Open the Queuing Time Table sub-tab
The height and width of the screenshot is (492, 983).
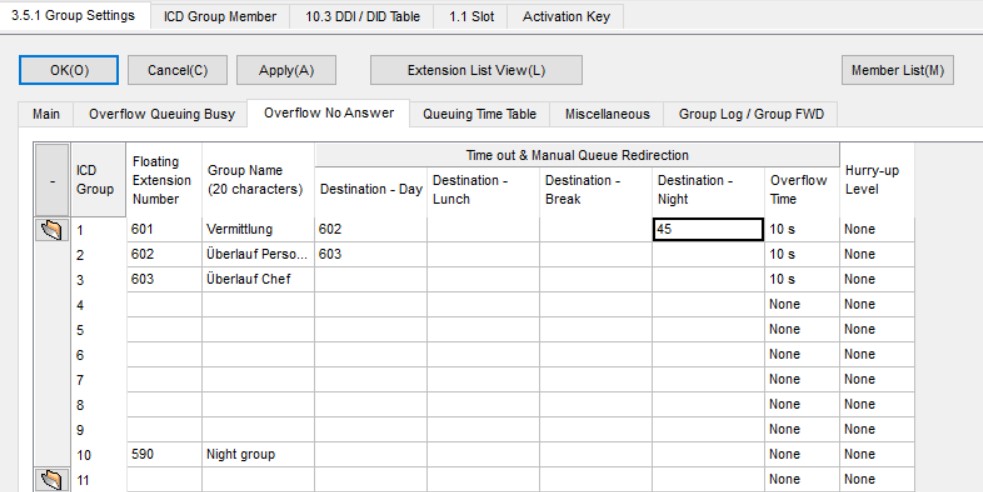[x=480, y=114]
